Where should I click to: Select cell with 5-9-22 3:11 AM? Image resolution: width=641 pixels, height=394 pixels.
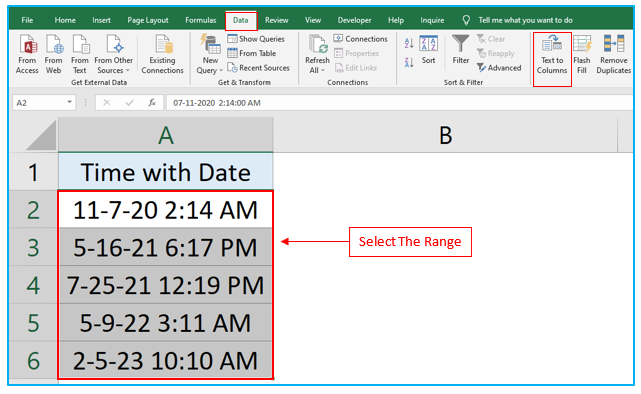pyautogui.click(x=166, y=322)
